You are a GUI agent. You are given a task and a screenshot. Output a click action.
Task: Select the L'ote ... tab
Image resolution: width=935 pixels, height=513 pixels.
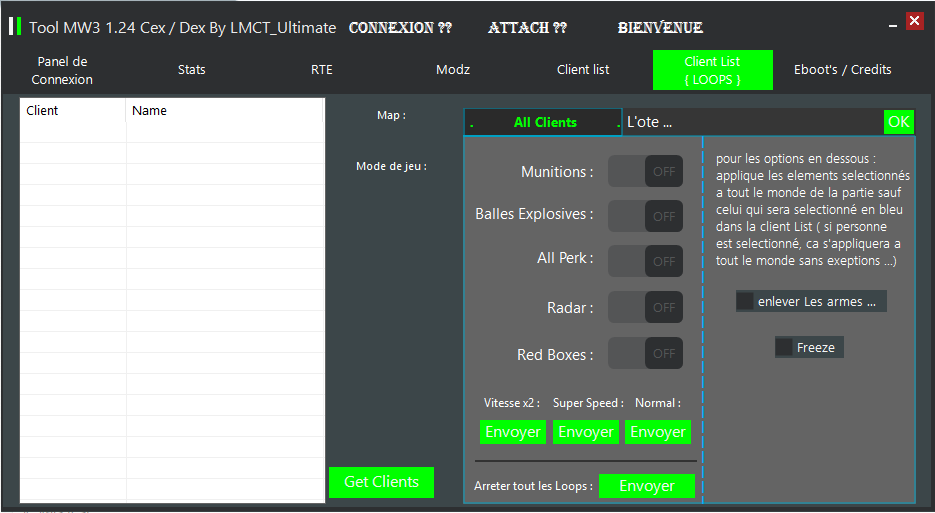pos(650,122)
